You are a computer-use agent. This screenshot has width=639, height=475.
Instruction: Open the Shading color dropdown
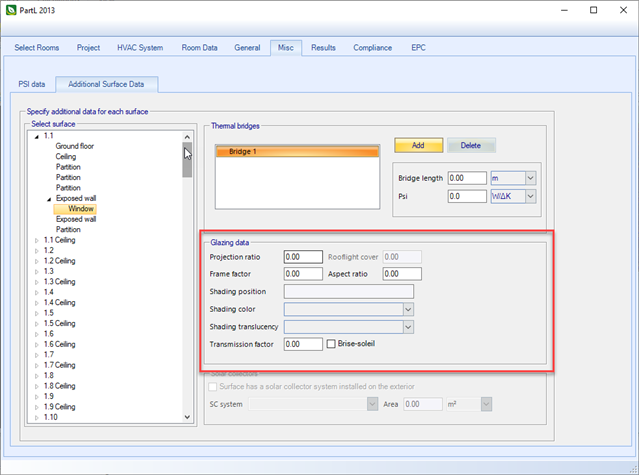(408, 310)
